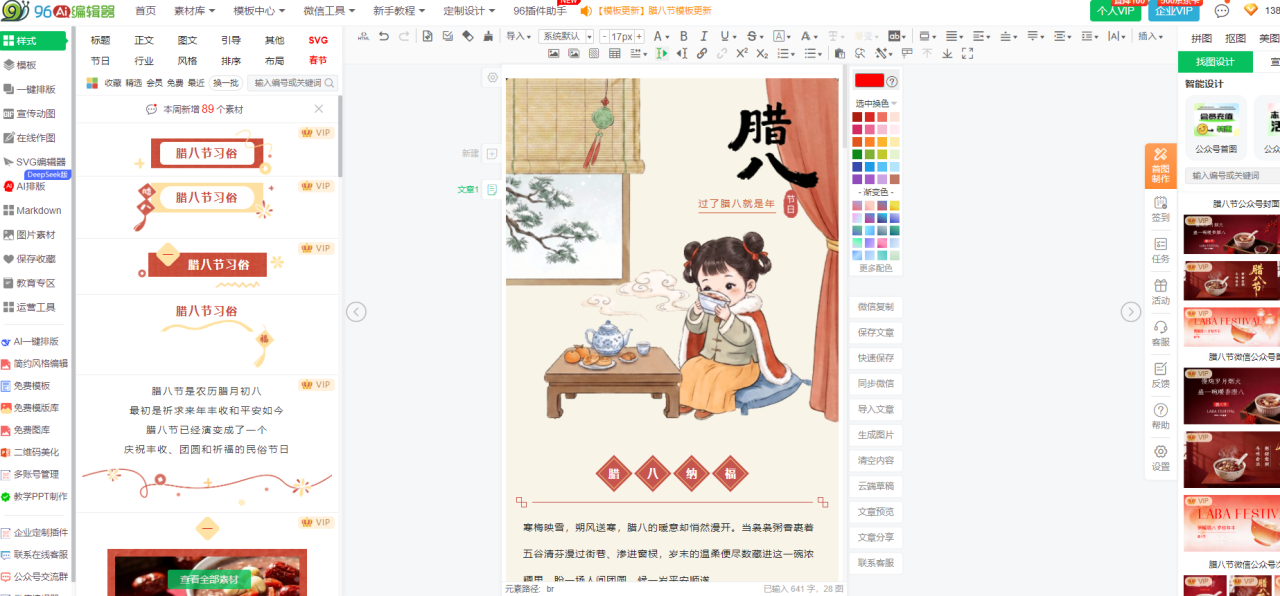Click the gear icon beside the article canvas

pyautogui.click(x=492, y=77)
